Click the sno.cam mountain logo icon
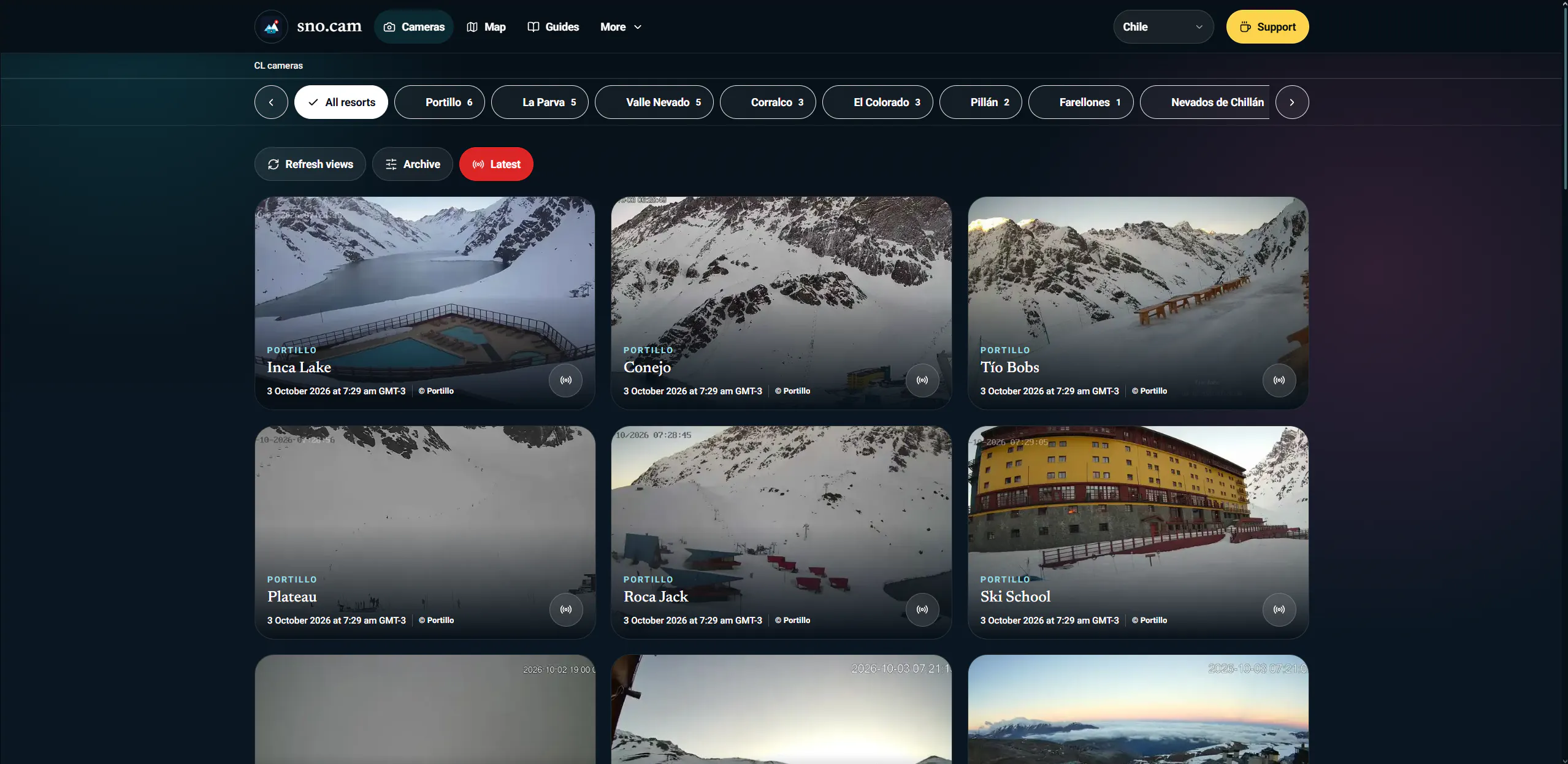Screen dimensions: 1568x764 pos(271,27)
